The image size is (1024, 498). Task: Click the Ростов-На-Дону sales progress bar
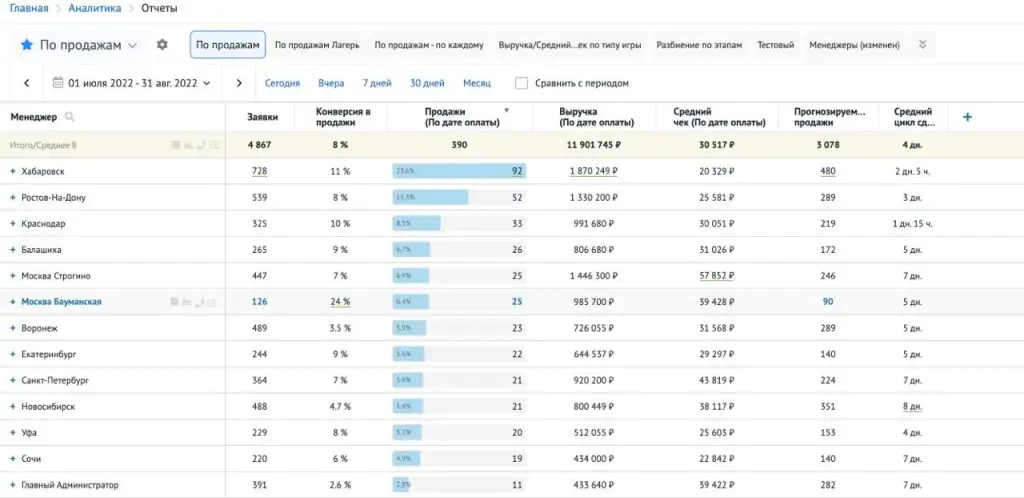tap(459, 197)
